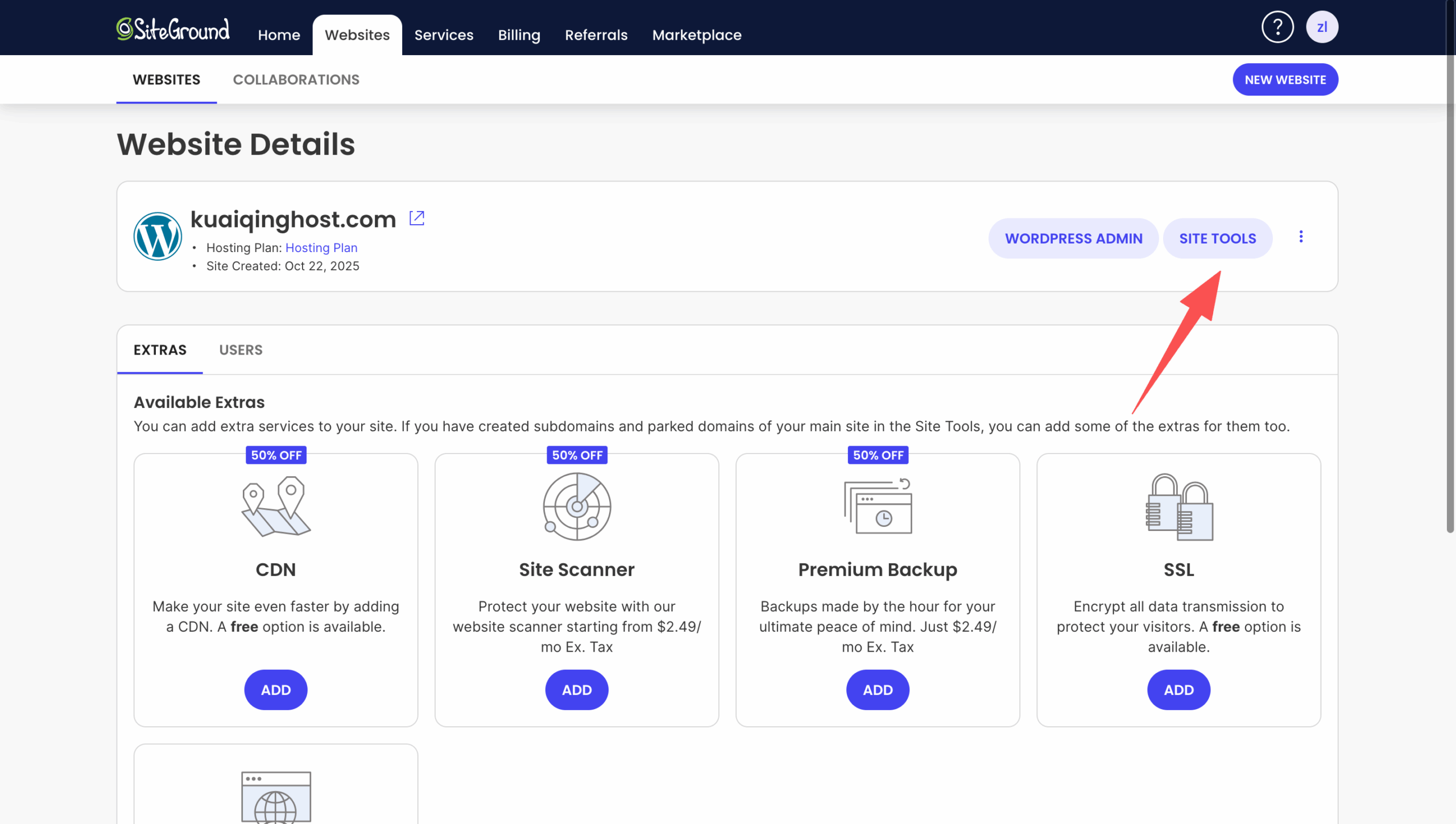The width and height of the screenshot is (1456, 824).
Task: Click the SSL padlocks icon
Action: [1178, 506]
